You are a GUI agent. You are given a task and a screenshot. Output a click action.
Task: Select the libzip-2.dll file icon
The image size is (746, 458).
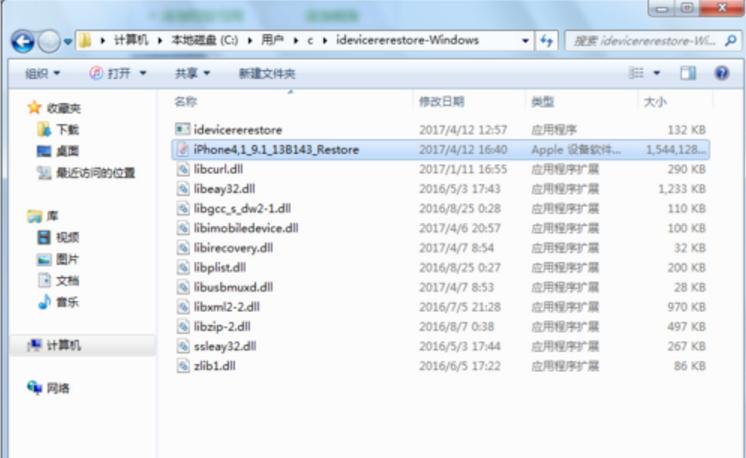pyautogui.click(x=183, y=327)
